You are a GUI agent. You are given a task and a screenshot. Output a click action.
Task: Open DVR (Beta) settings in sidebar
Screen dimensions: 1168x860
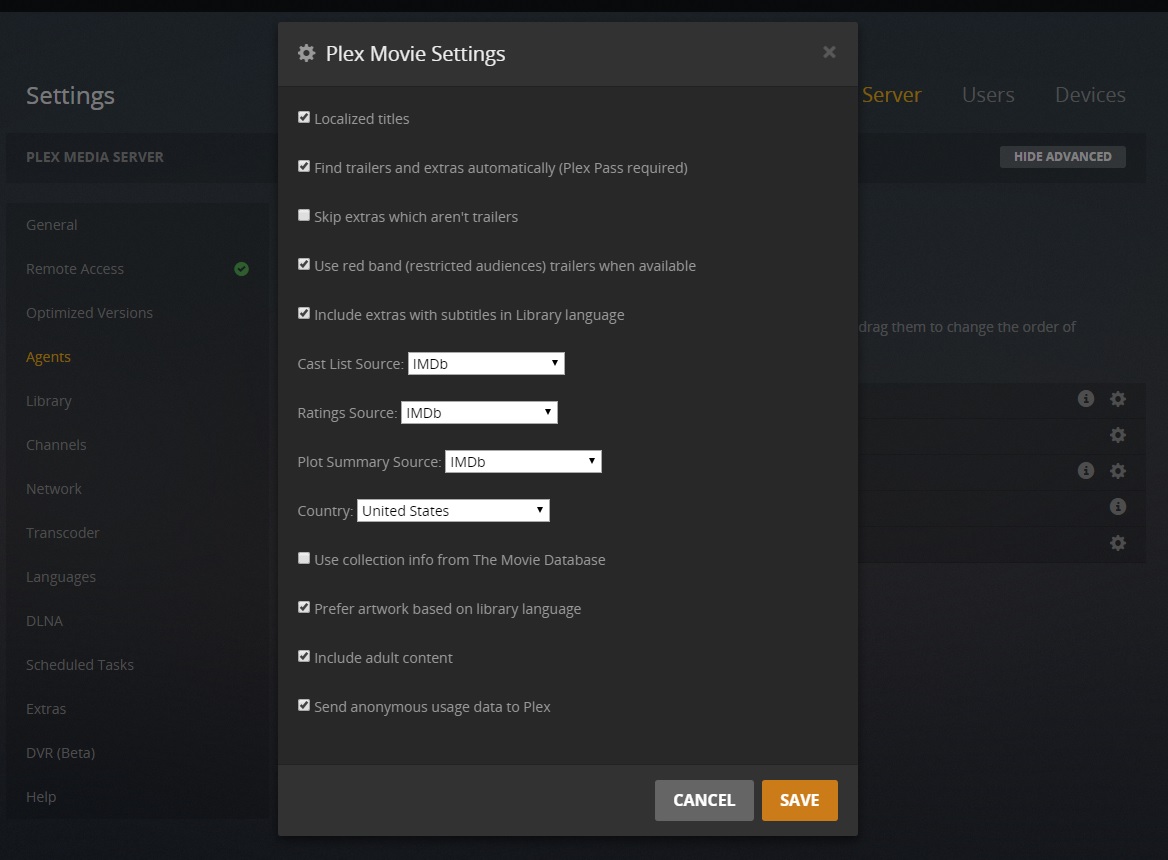[60, 753]
